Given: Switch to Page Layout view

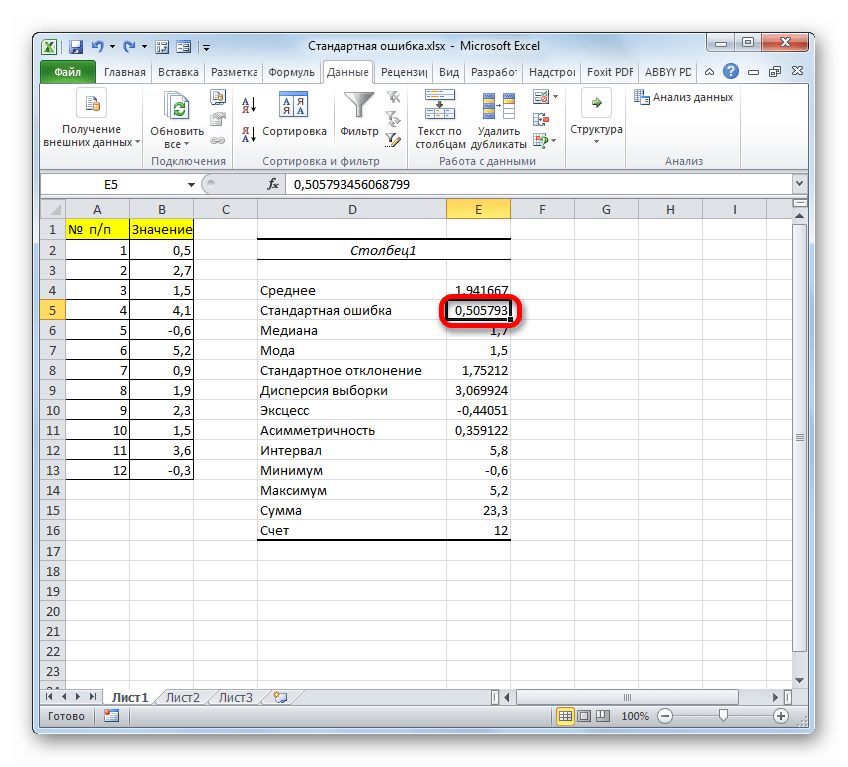Looking at the screenshot, I should click(584, 716).
